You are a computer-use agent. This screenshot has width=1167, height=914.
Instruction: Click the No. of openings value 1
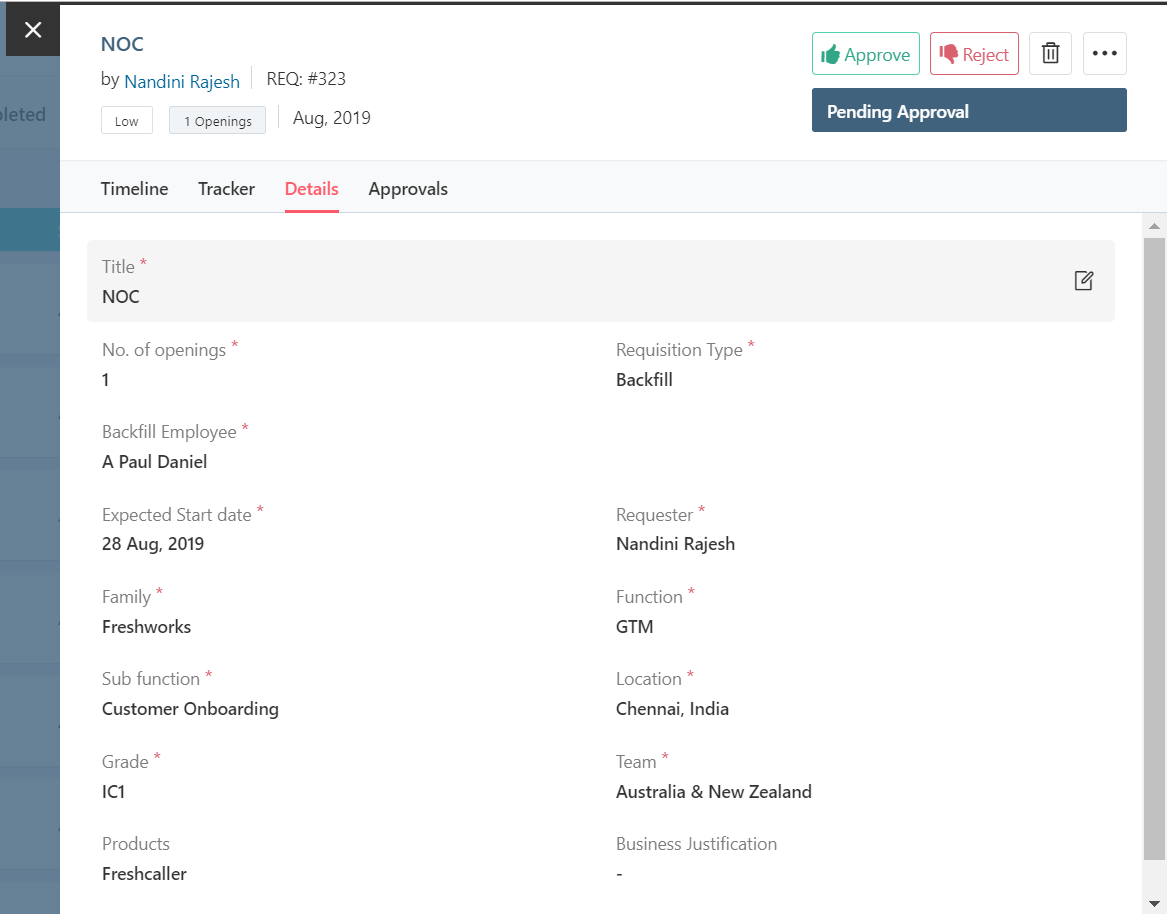click(106, 380)
